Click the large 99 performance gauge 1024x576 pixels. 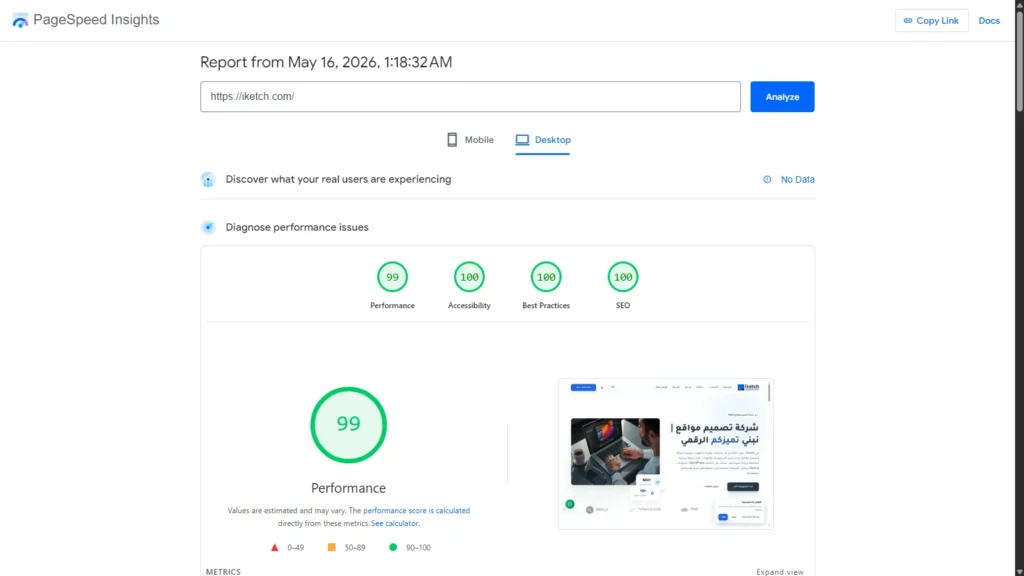click(x=348, y=425)
